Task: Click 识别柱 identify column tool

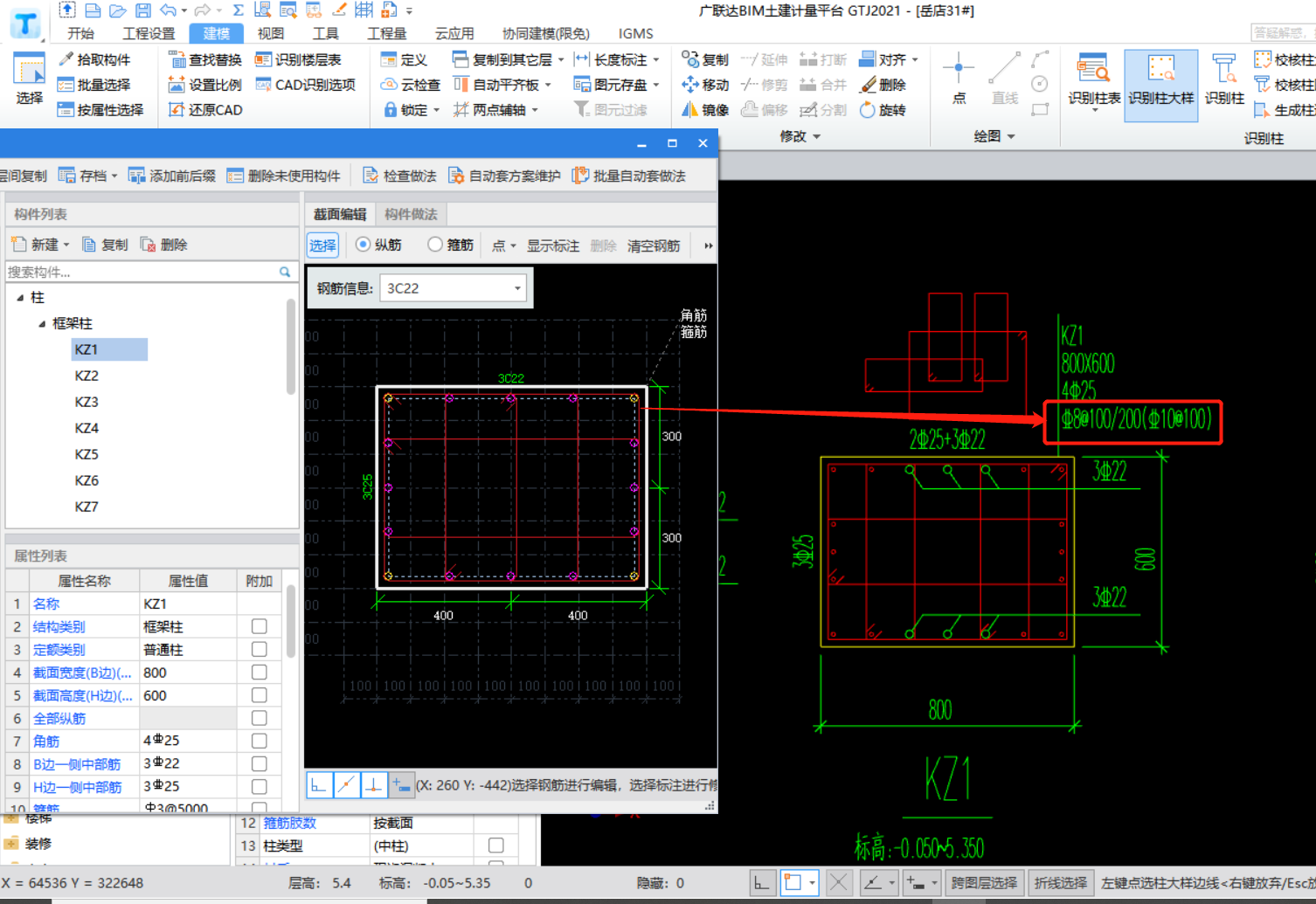Action: [1224, 79]
